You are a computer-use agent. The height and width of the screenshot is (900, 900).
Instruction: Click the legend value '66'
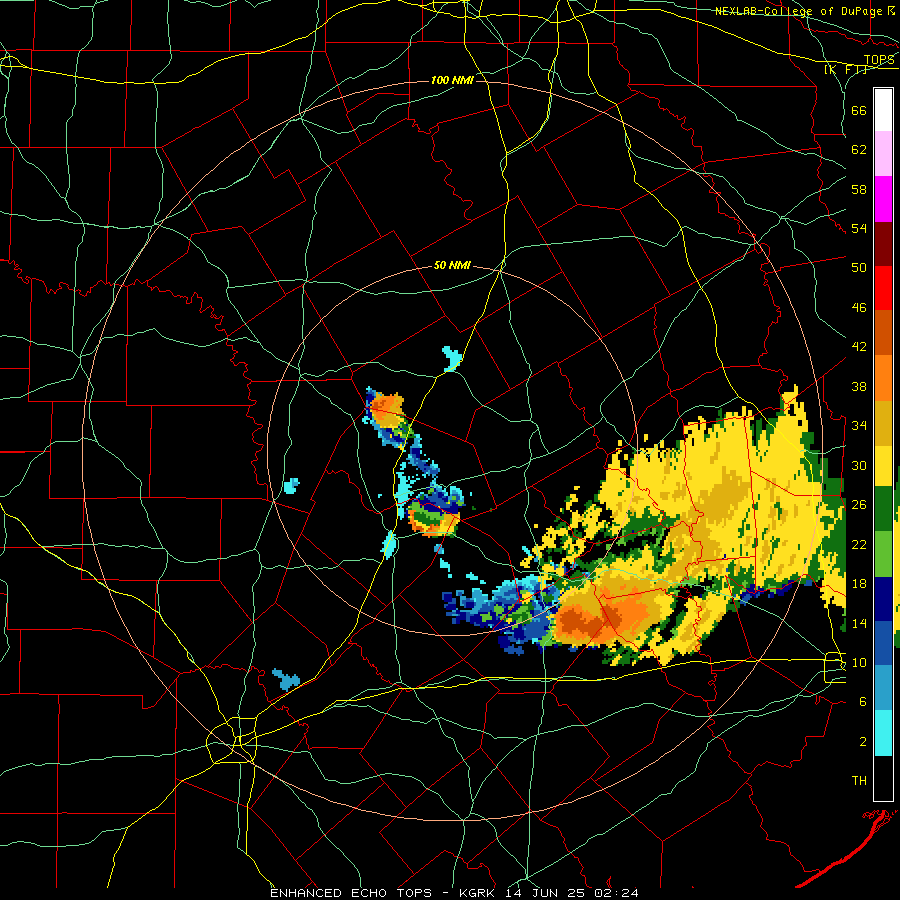(859, 111)
